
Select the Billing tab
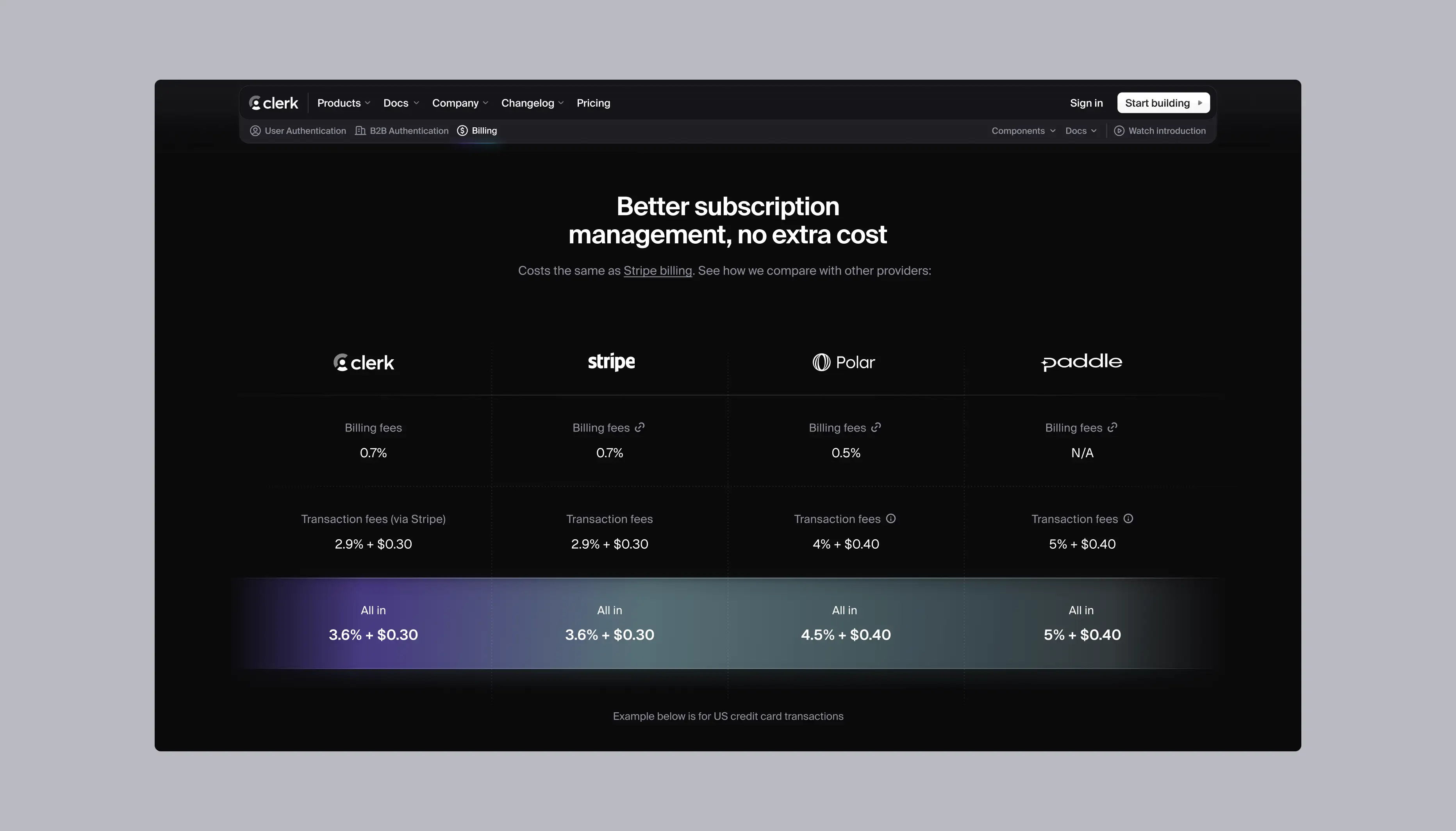477,131
